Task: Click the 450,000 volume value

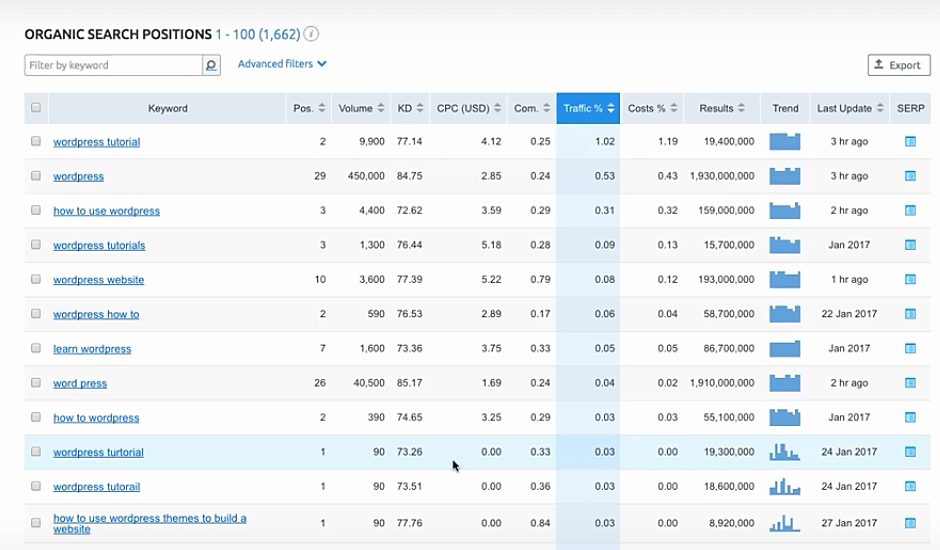Action: click(366, 176)
